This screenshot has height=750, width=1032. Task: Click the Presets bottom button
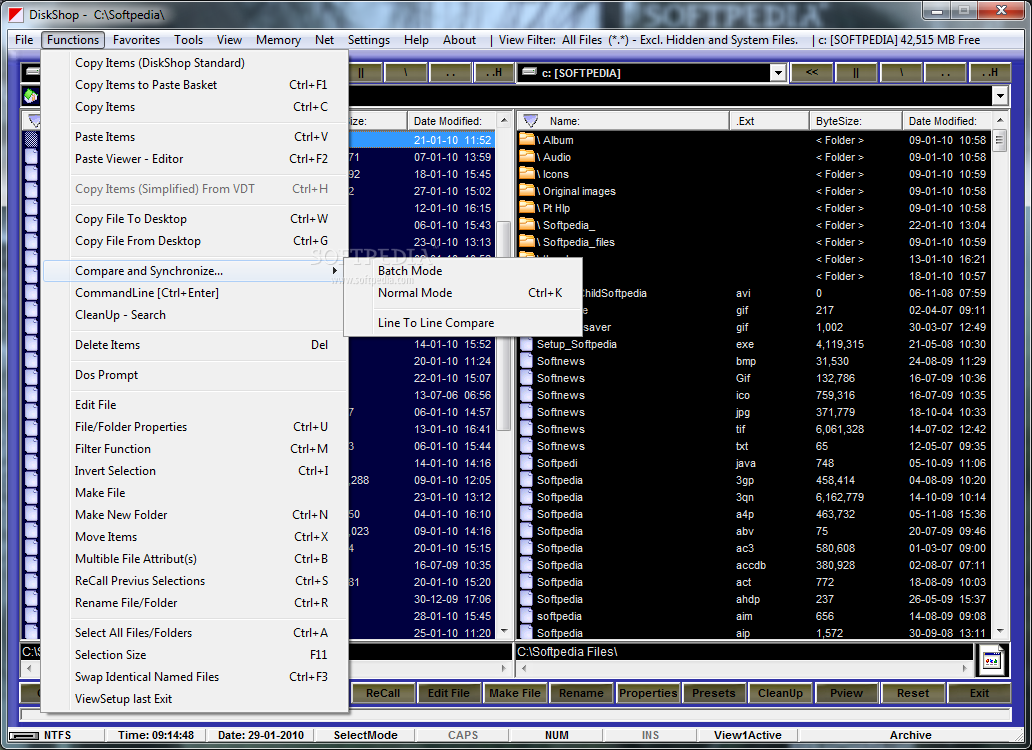point(713,693)
